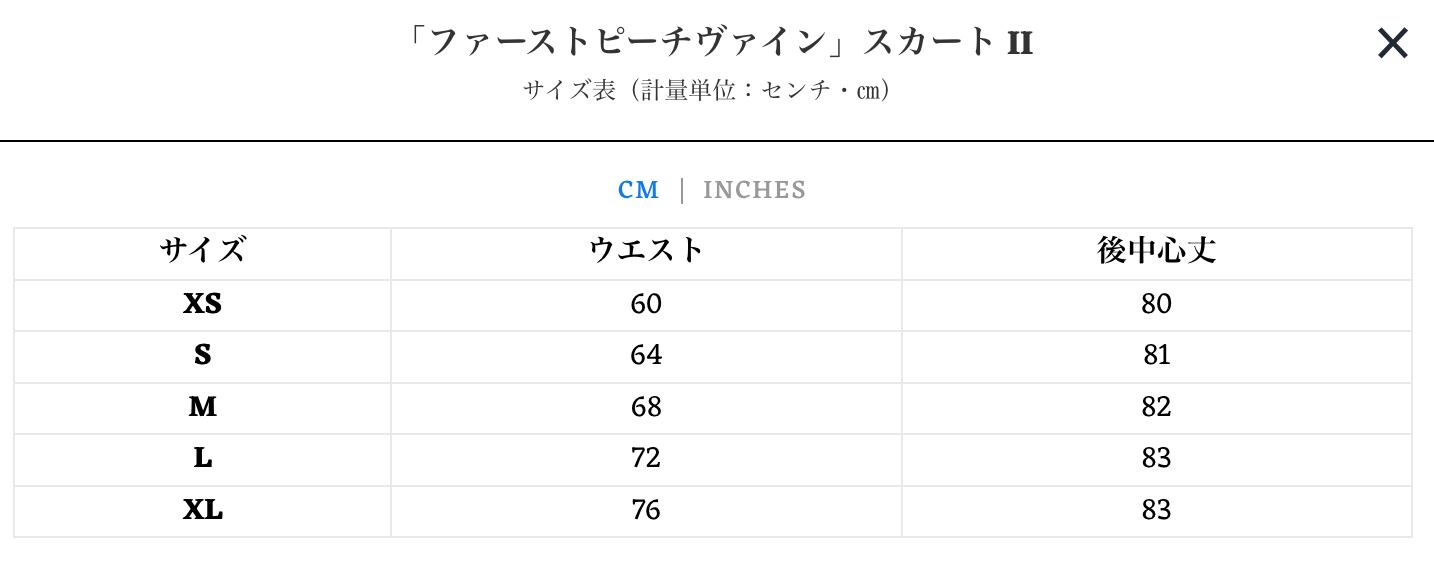This screenshot has height=568, width=1434.
Task: Click waist value 60 for XS
Action: coord(646,304)
